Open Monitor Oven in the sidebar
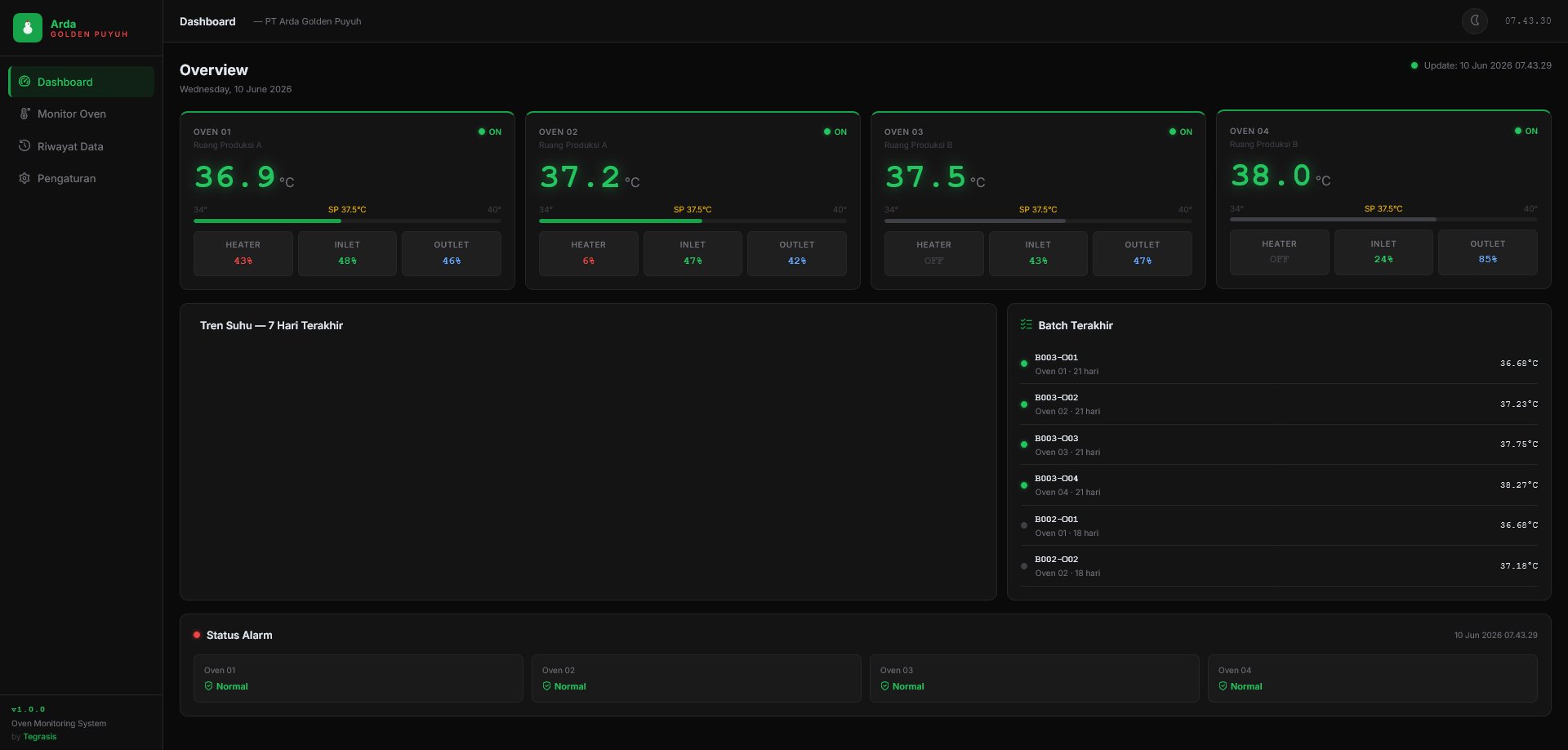The image size is (1568, 750). pos(81,114)
